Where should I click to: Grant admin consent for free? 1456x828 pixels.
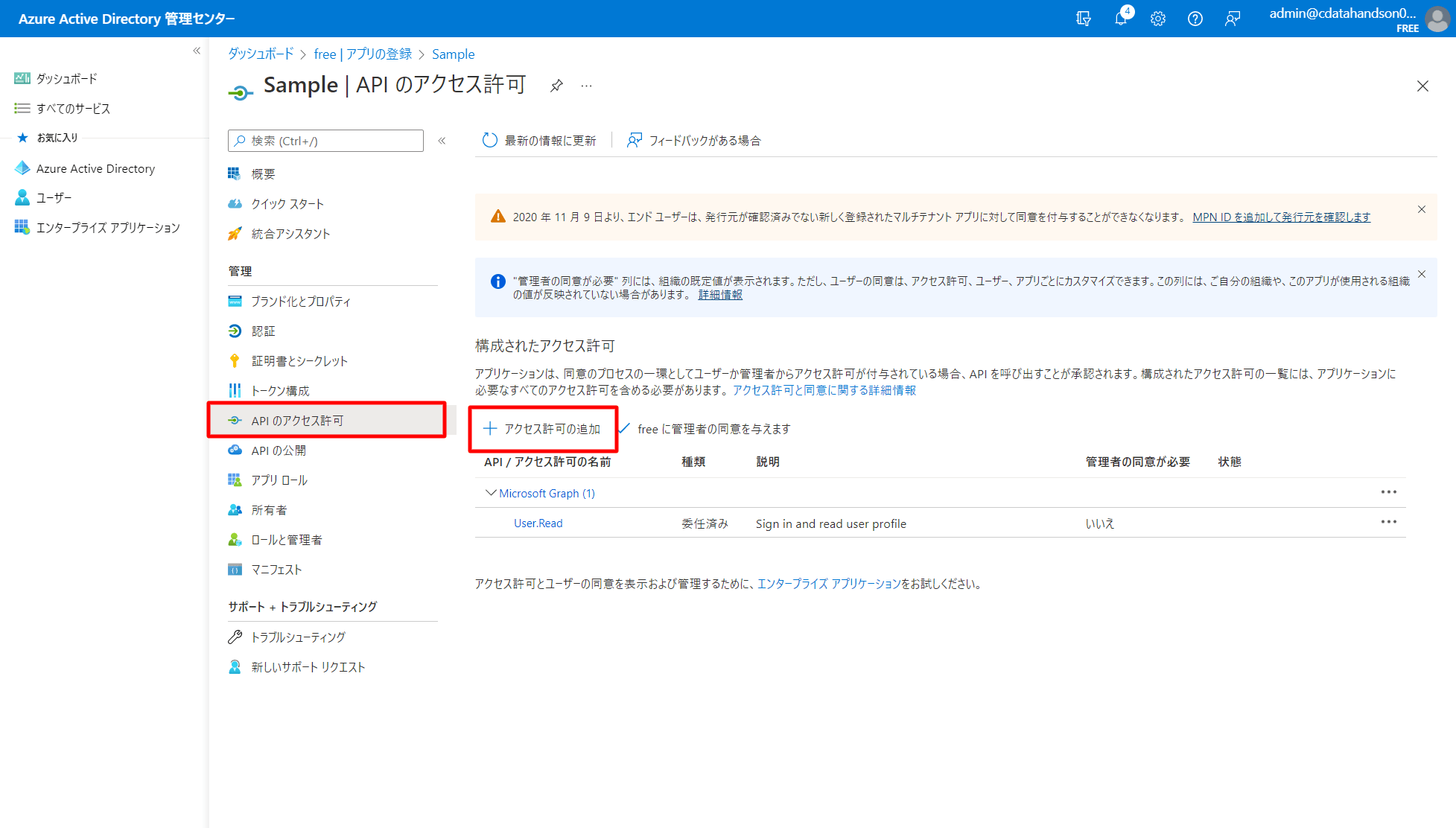705,429
